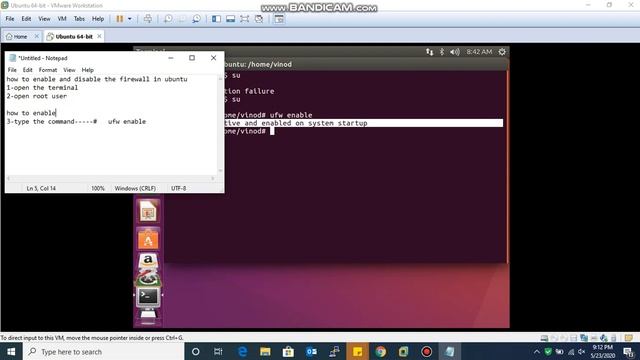Click the console view icon in VMware toolbar
Screen dimensions: 640x360
[279, 19]
